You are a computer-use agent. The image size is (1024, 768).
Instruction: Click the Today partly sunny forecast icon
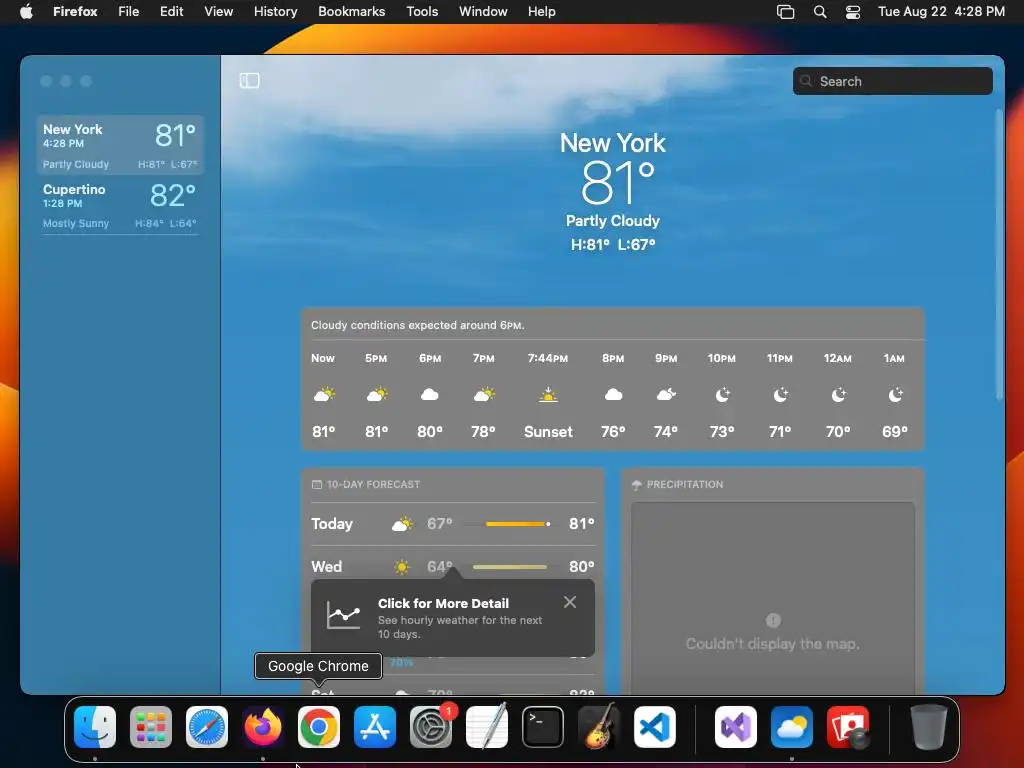click(402, 524)
